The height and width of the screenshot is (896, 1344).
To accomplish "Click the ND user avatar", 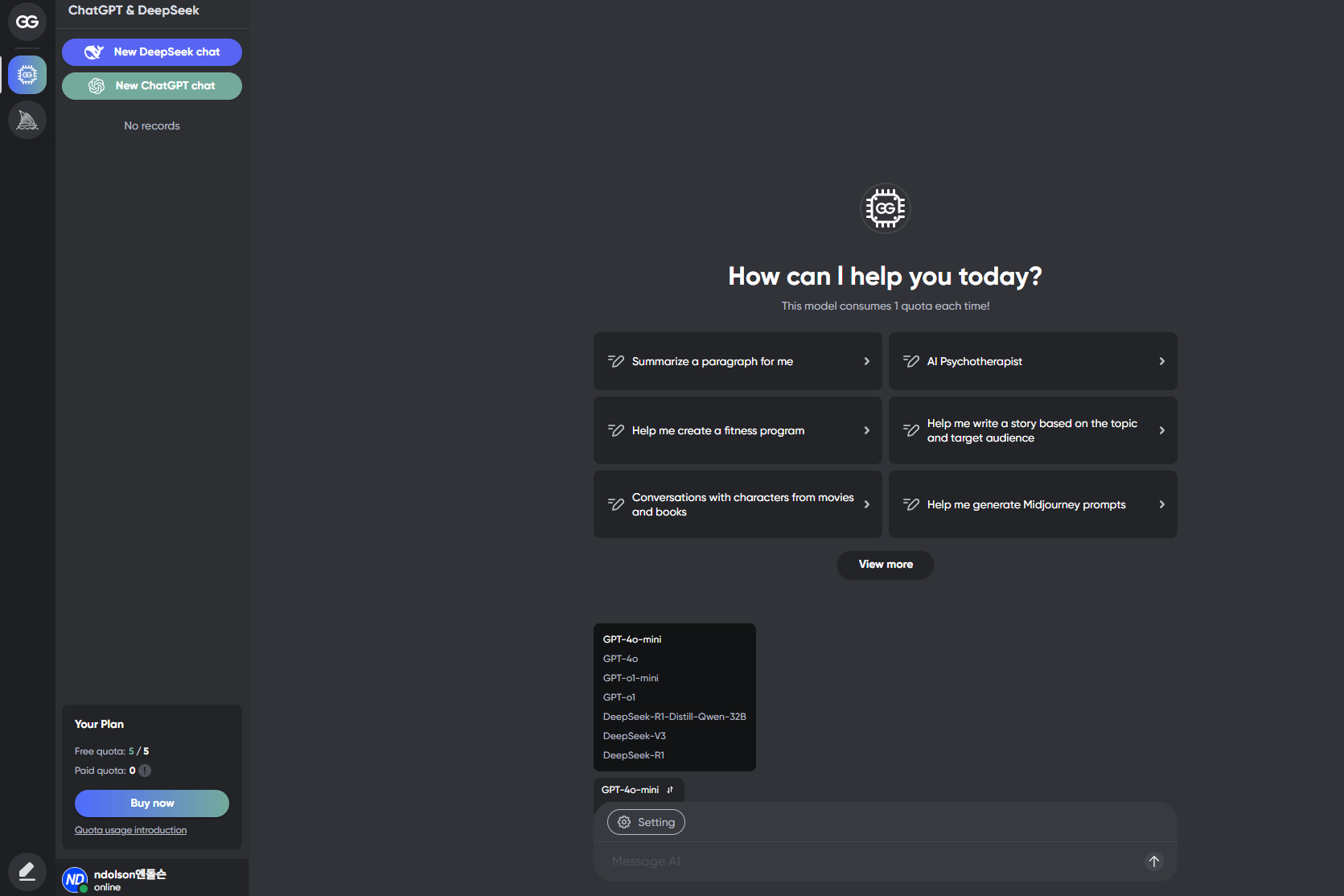I will click(x=75, y=880).
